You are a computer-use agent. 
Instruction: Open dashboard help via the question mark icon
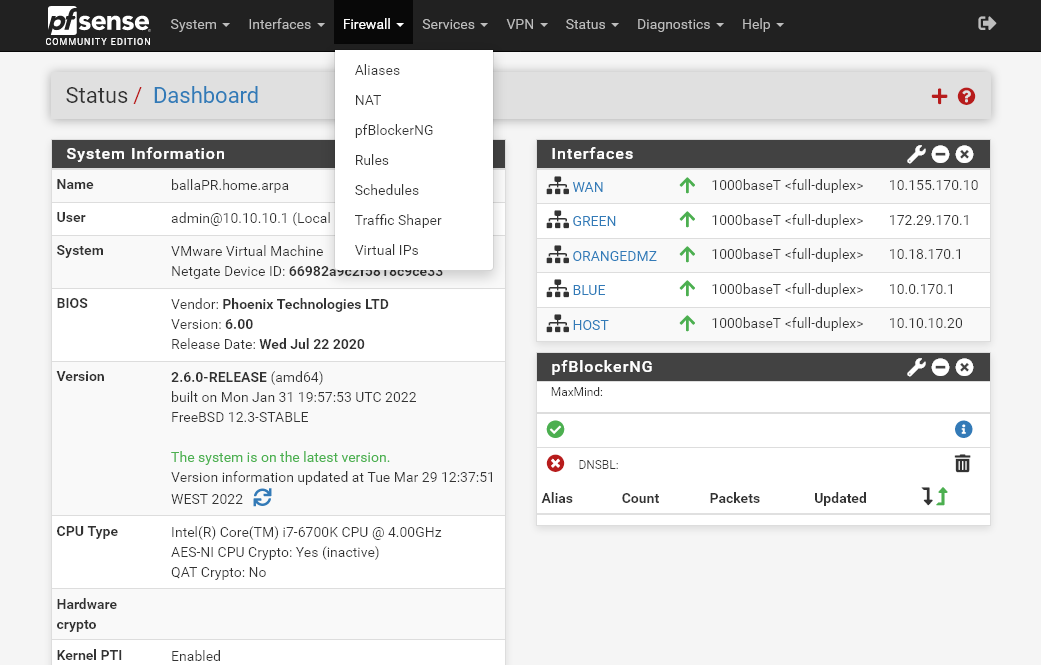[x=965, y=96]
